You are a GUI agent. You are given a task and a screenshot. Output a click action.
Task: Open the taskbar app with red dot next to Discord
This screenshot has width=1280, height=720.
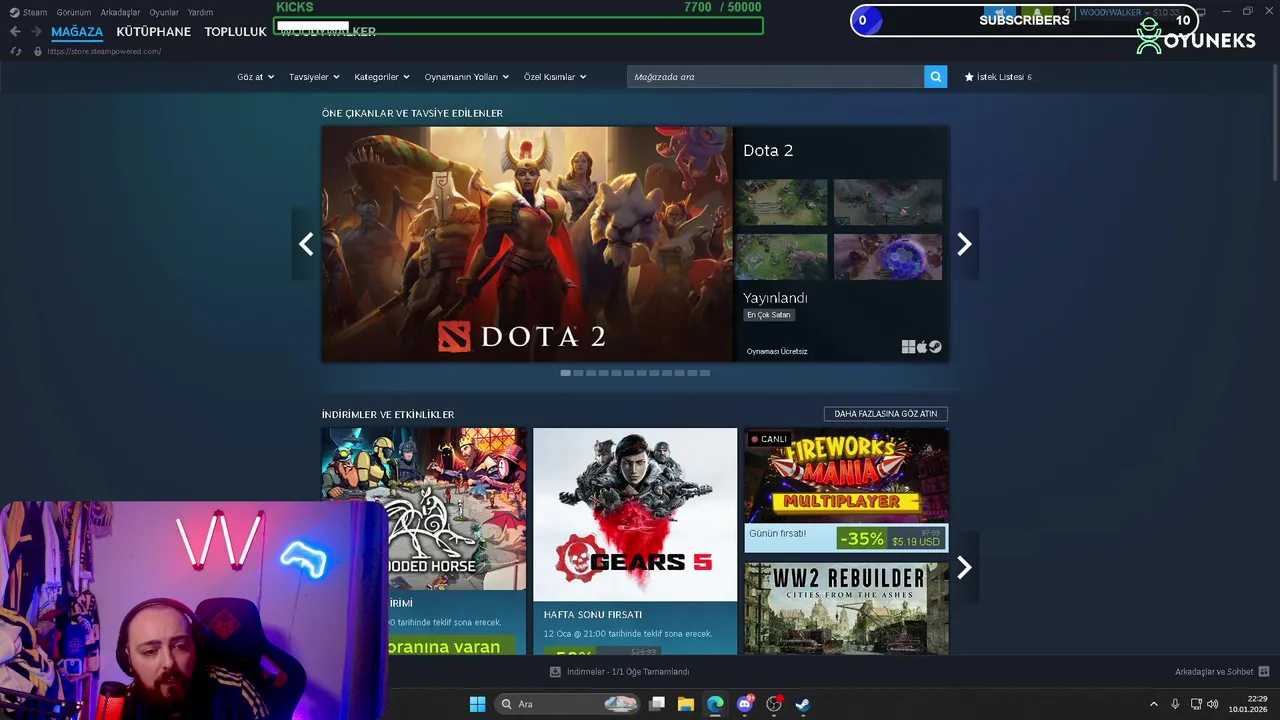773,704
